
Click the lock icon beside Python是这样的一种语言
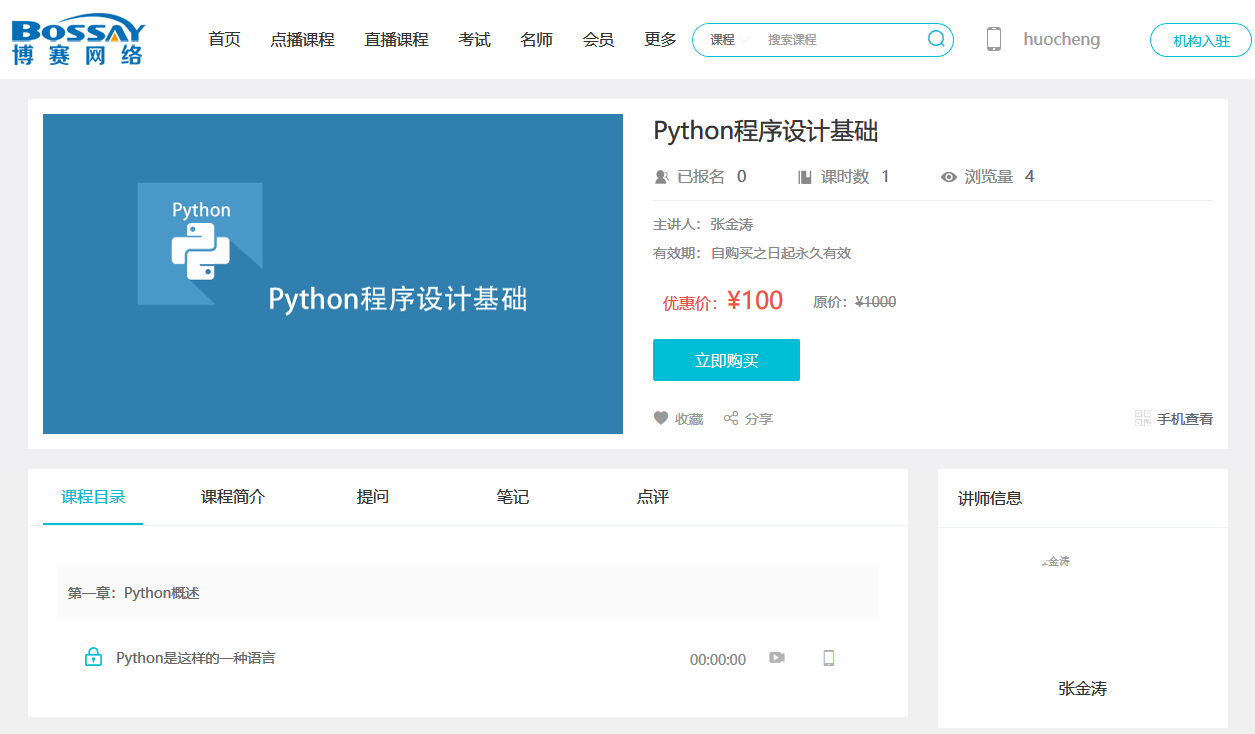(x=93, y=657)
